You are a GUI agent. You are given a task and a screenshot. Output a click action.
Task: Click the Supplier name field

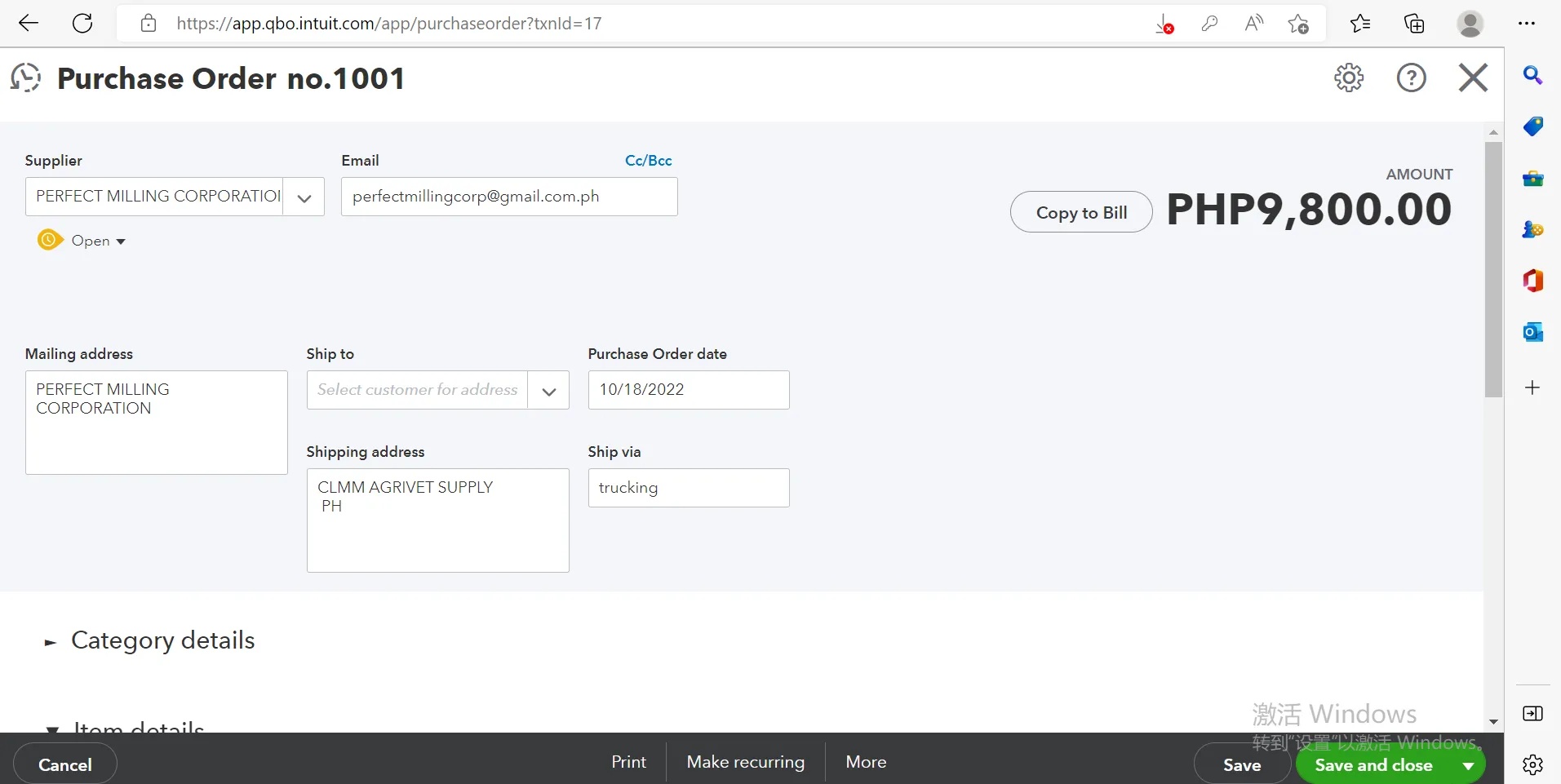155,197
